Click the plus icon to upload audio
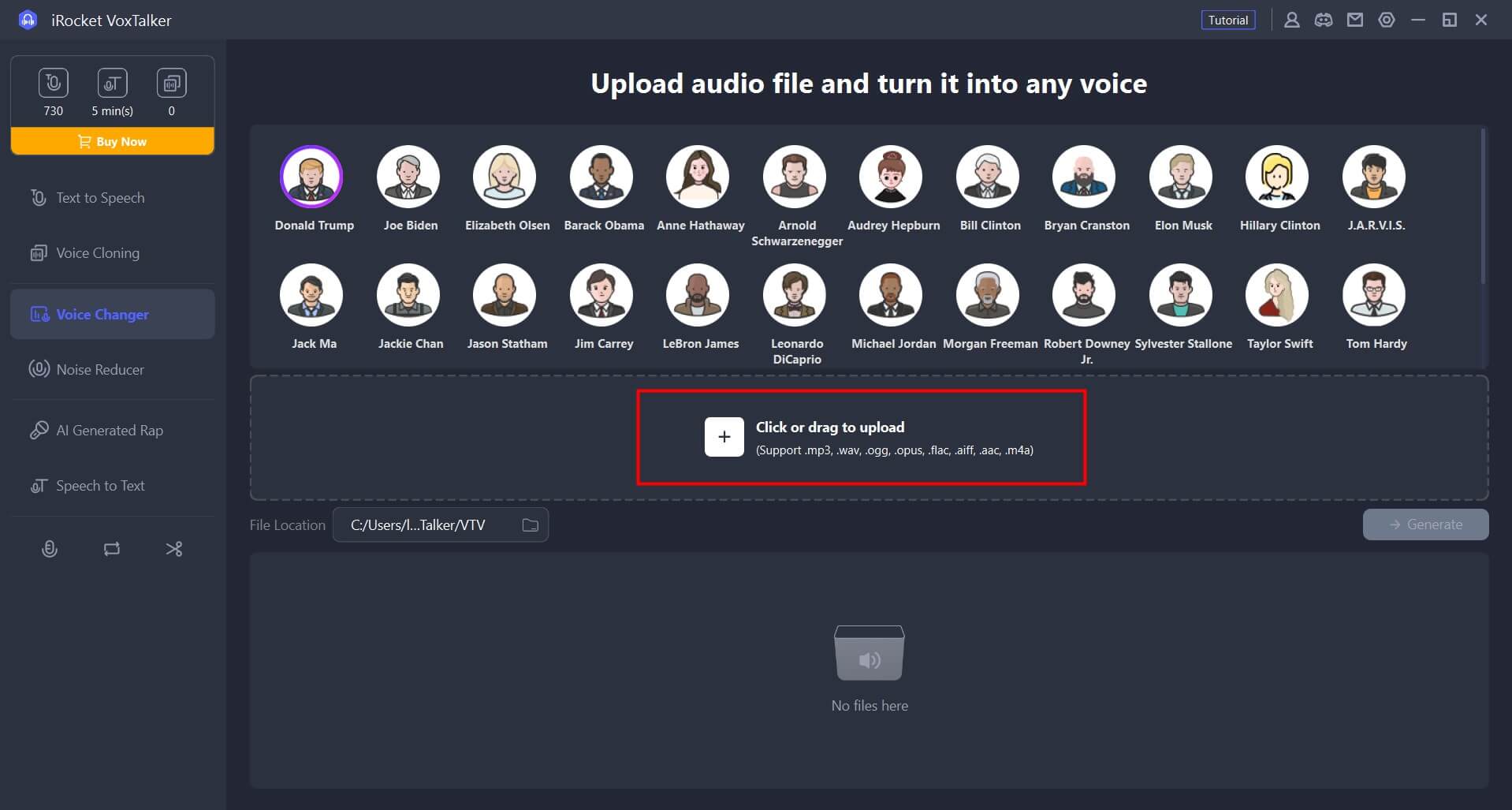1512x810 pixels. coord(724,437)
